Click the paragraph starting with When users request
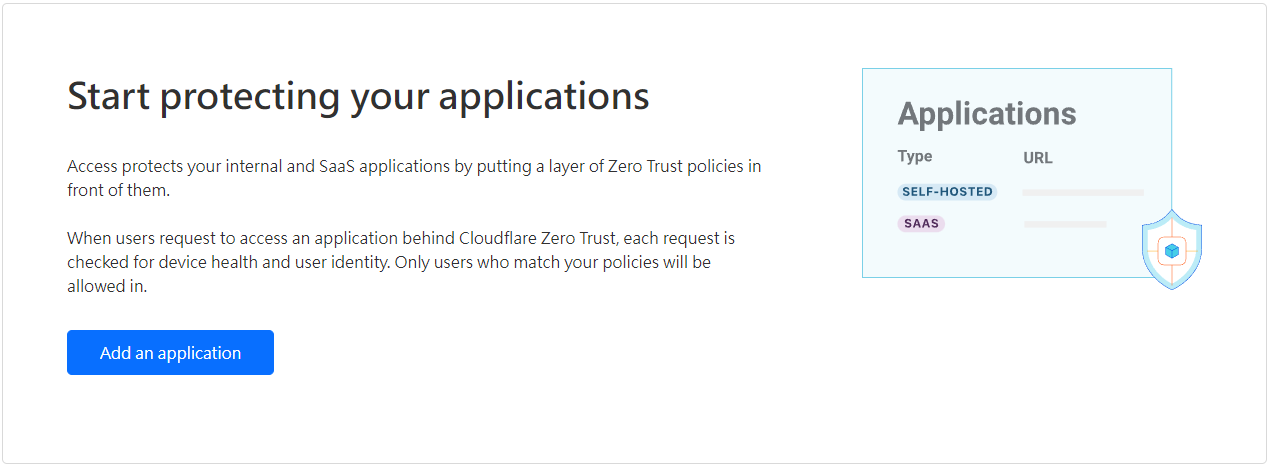This screenshot has height=465, width=1272. [x=402, y=262]
